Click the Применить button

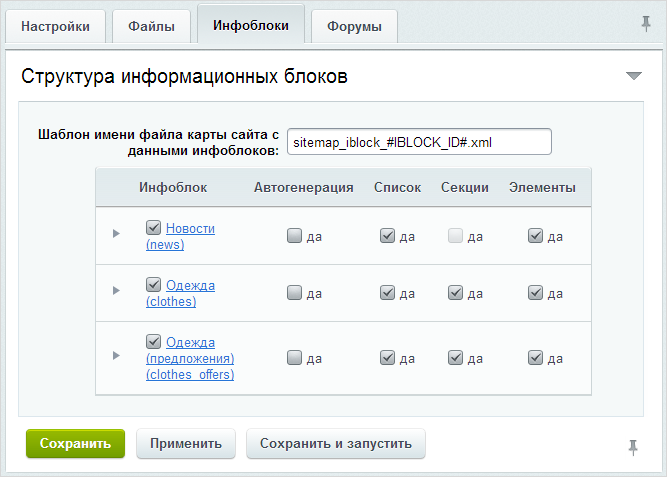tap(186, 443)
